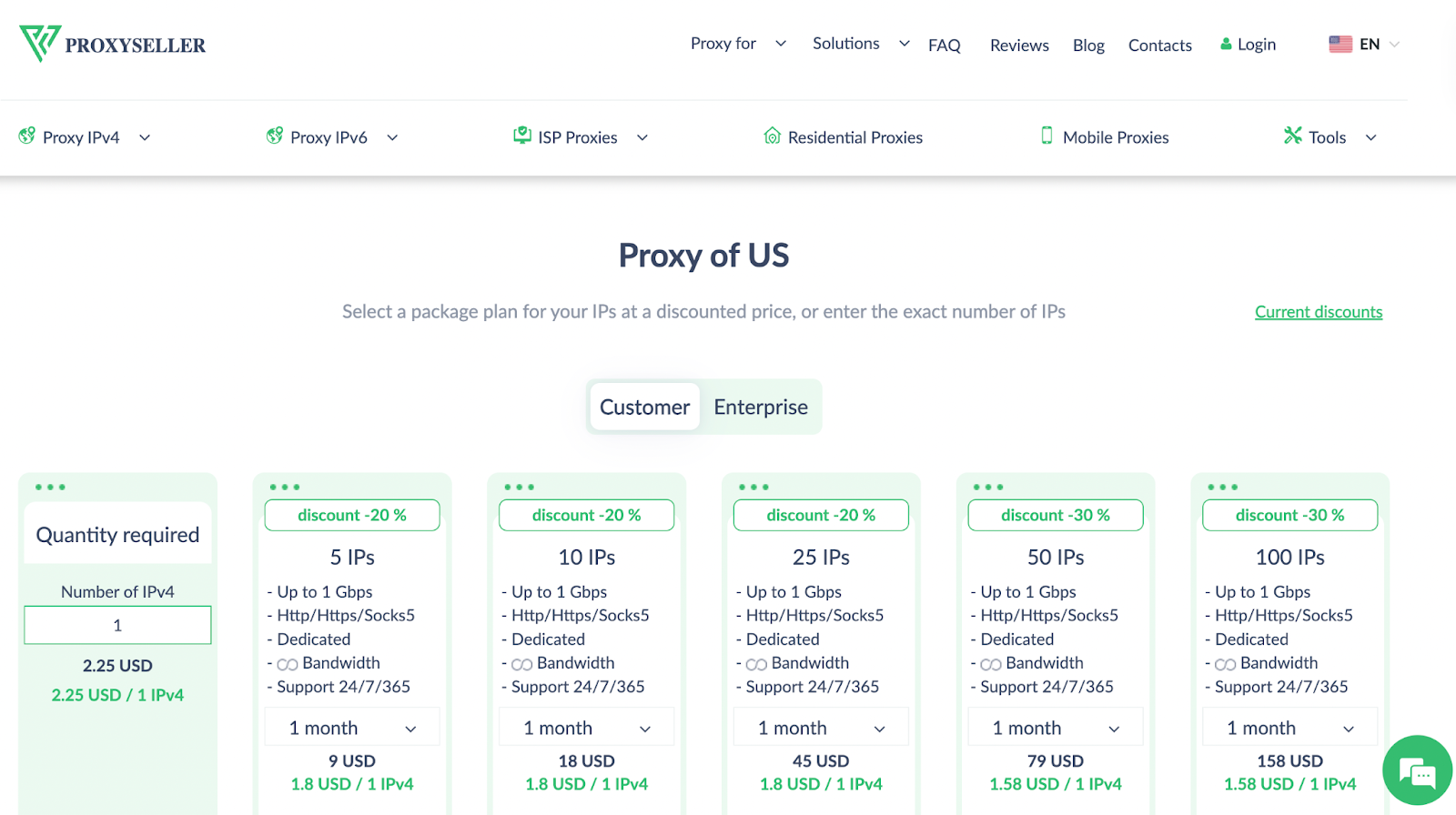Open the FAQ page
1456x815 pixels.
point(945,45)
